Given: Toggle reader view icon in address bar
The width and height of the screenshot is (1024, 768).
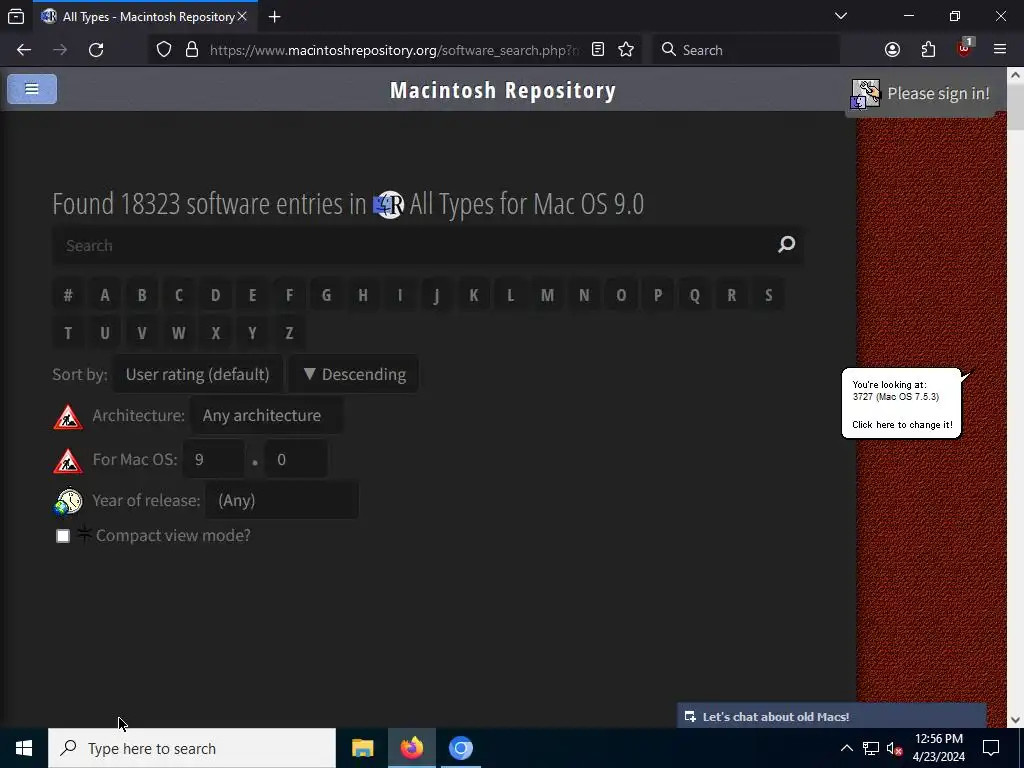Looking at the screenshot, I should click(x=598, y=50).
